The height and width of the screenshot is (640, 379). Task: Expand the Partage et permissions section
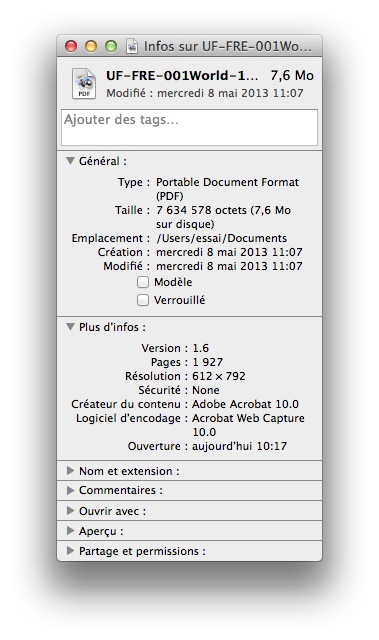(70, 551)
